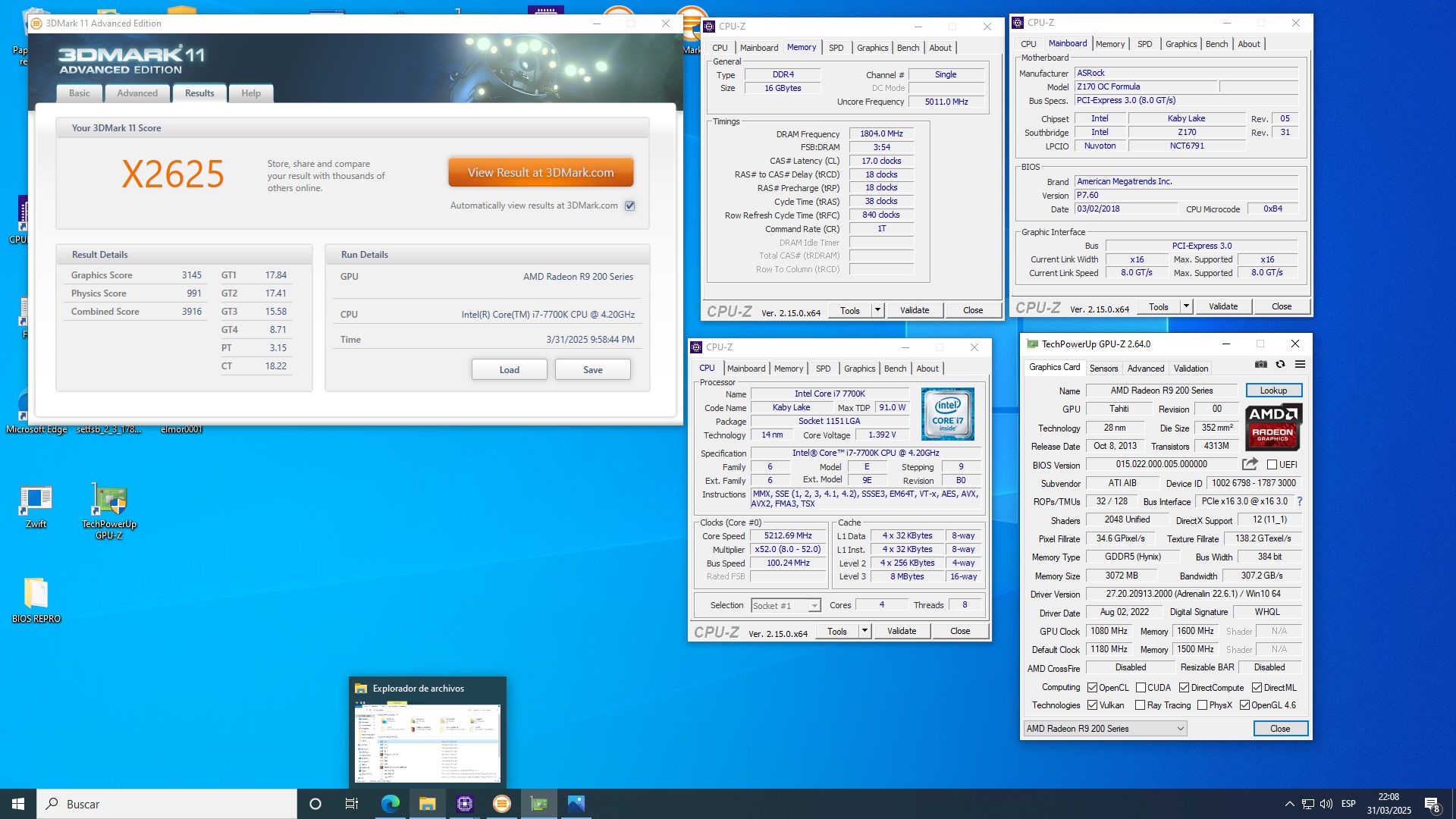Click the Save button in 3DMark
Screen dimensions: 1456x819
coord(593,370)
